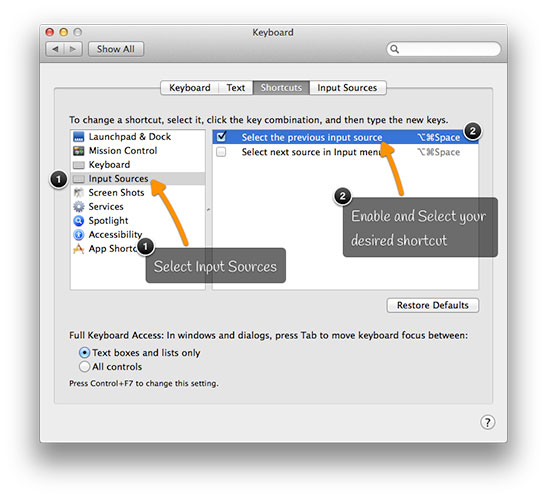The image size is (547, 498).
Task: Choose the All controls radio option
Action: [84, 367]
